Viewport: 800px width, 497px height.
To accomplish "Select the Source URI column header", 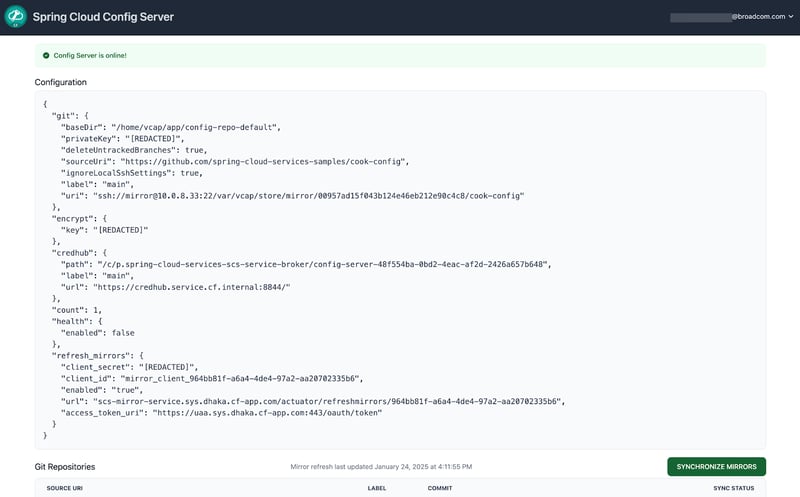I will pos(66,489).
